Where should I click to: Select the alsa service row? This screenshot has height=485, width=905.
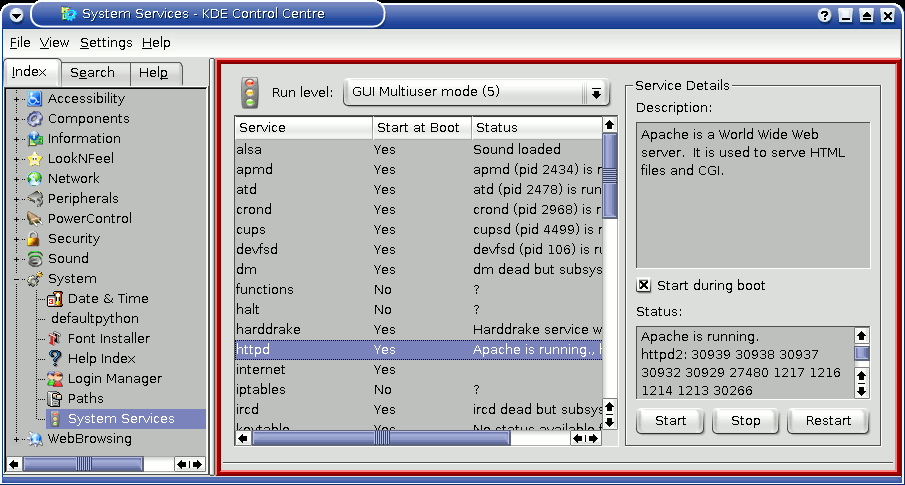[x=418, y=150]
